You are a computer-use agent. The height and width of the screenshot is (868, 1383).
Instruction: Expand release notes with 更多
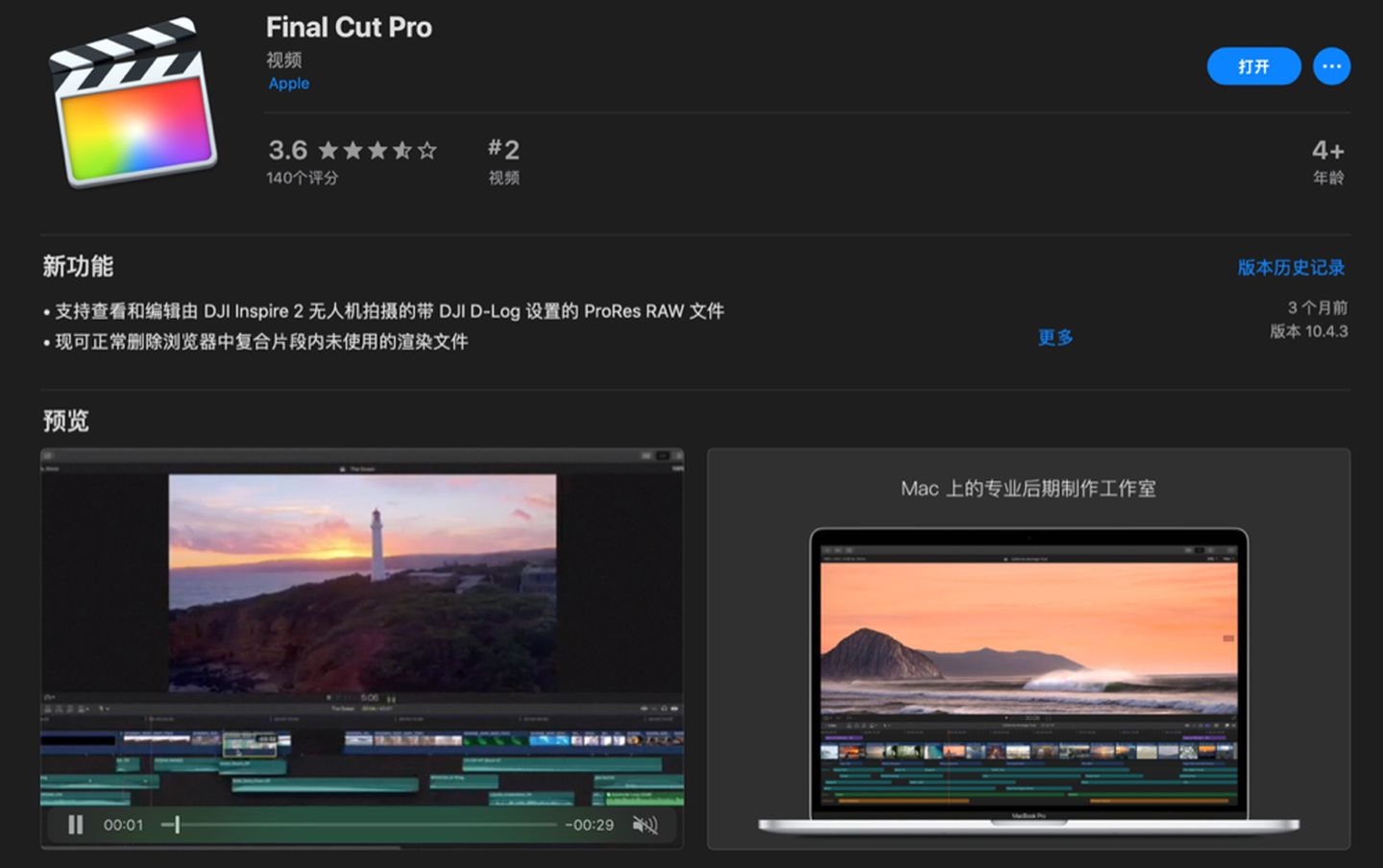pos(1055,338)
